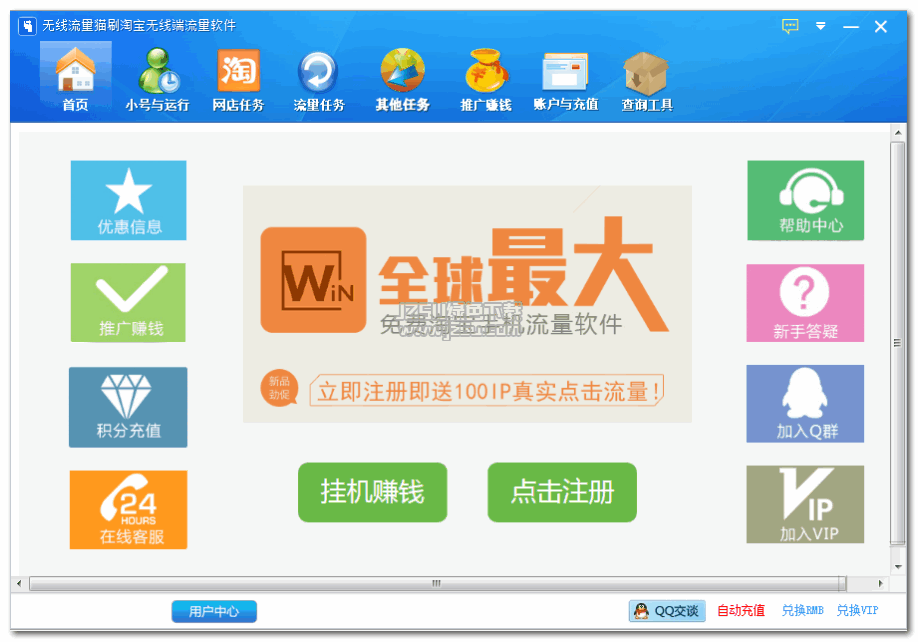Viewport: 918px width, 642px height.
Task: Click the 点击注册 green button
Action: click(562, 492)
